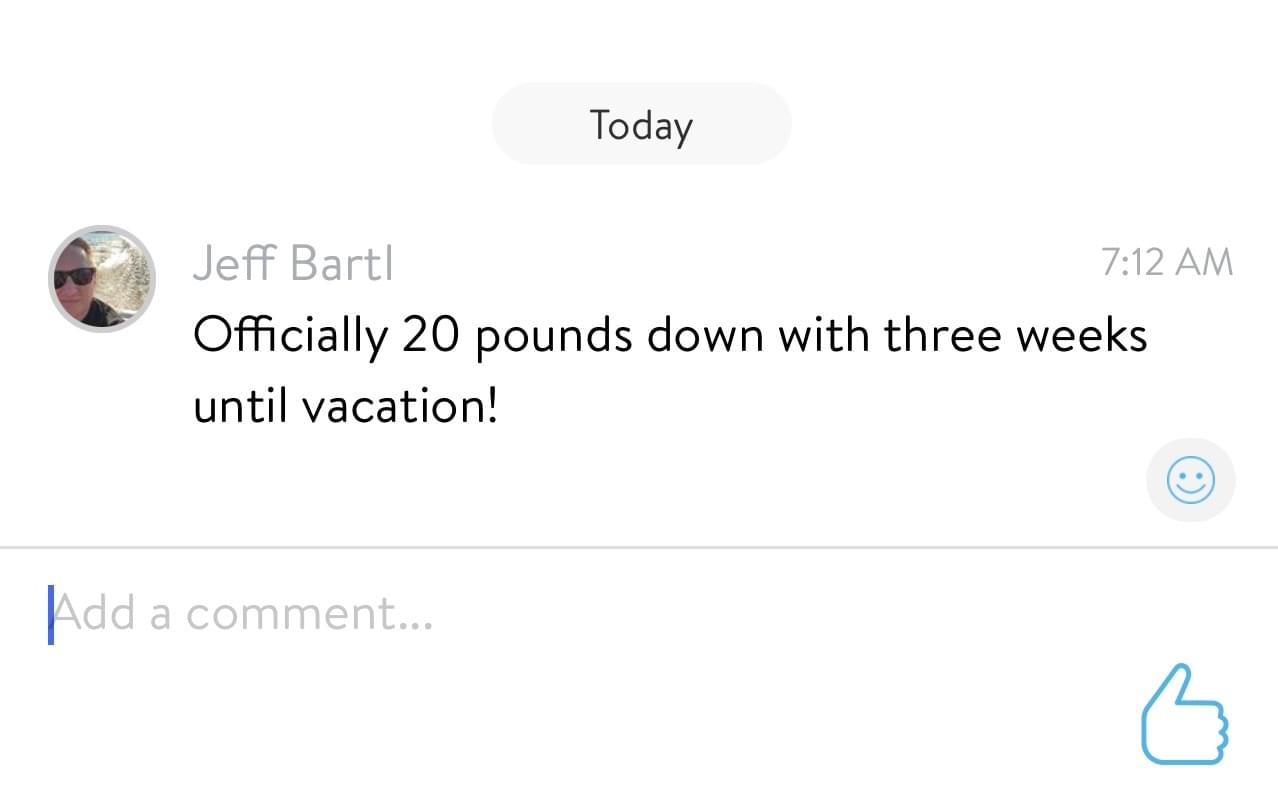The width and height of the screenshot is (1278, 787).
Task: Open the emoji reaction smiley icon
Action: tap(1190, 481)
